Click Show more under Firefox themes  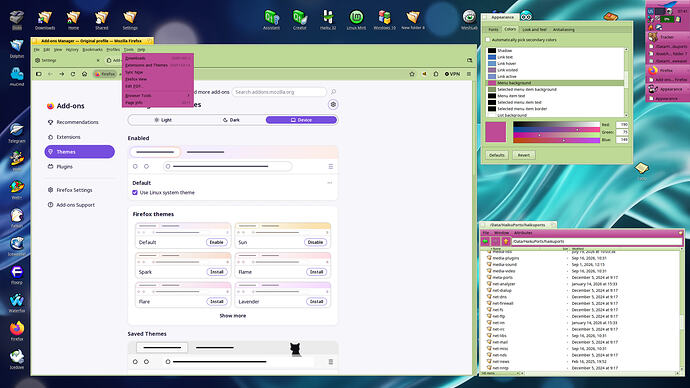pyautogui.click(x=233, y=316)
